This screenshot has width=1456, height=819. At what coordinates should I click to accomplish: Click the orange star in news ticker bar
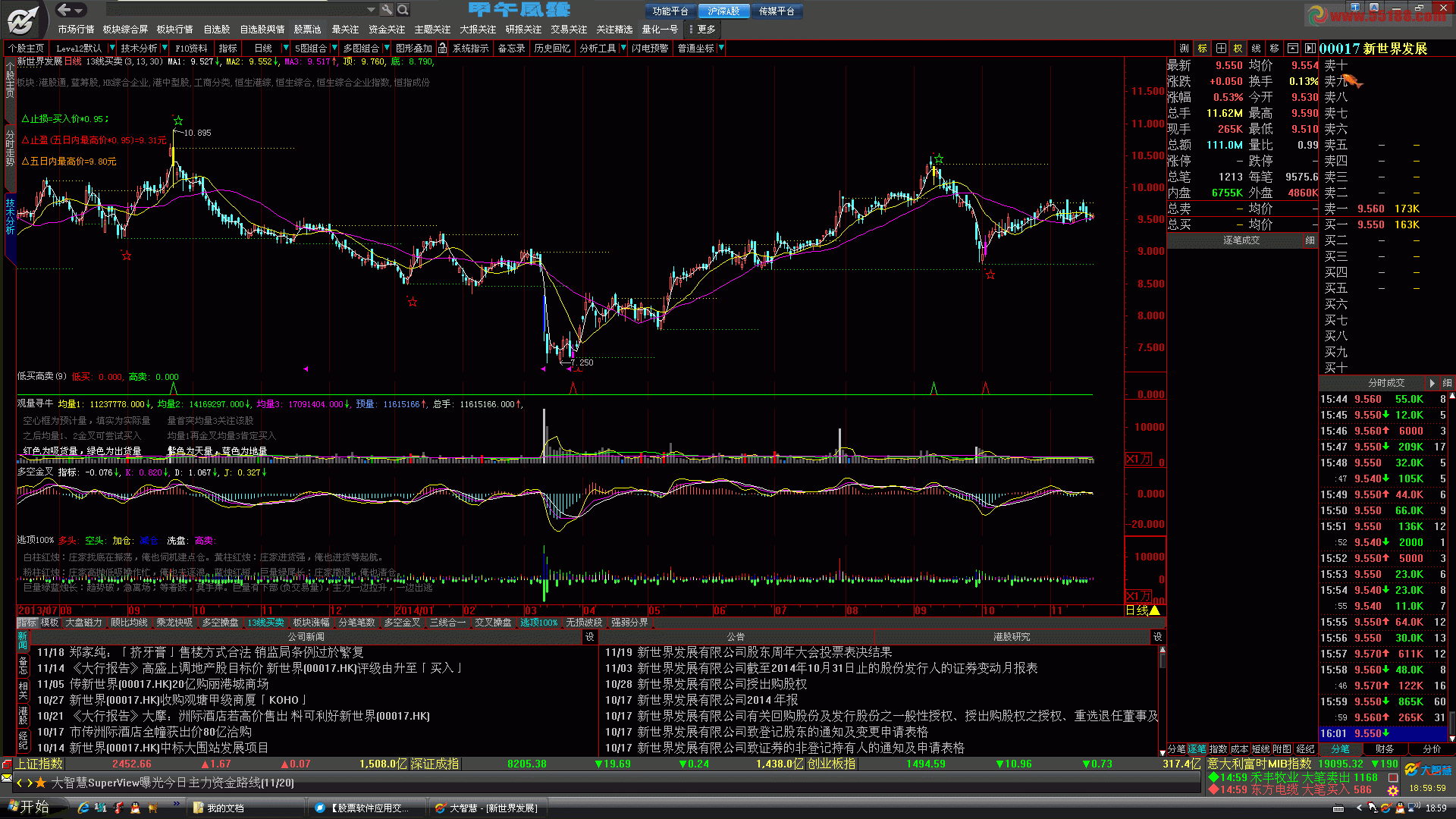pyautogui.click(x=41, y=783)
